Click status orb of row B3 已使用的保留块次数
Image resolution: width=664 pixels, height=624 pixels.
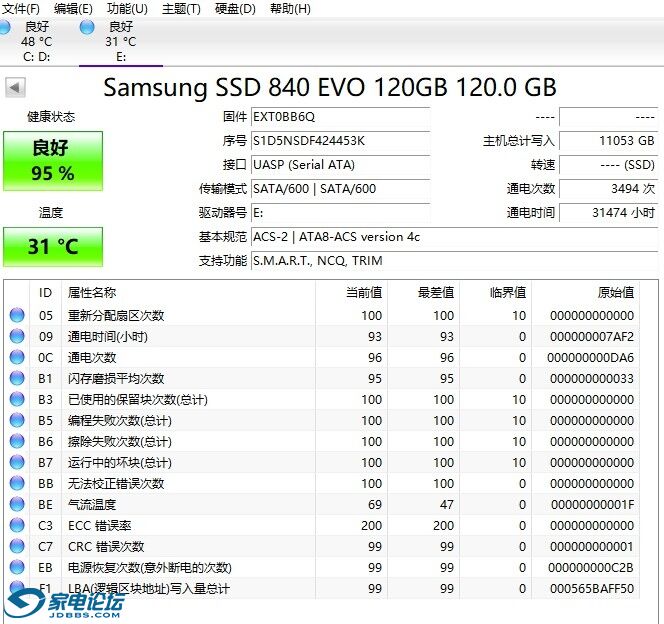[17, 399]
